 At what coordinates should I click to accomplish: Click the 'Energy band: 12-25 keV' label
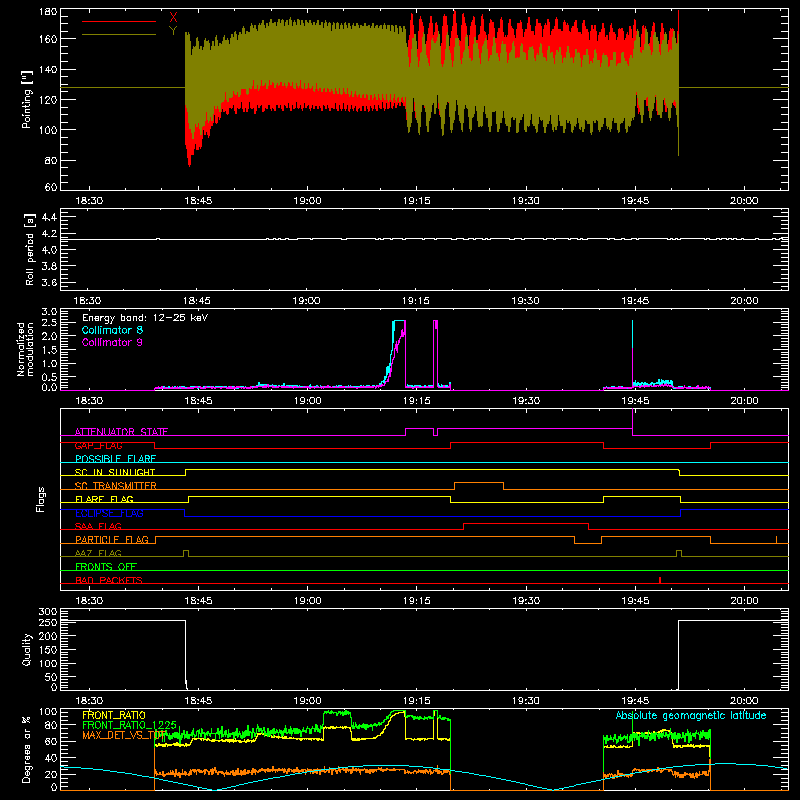(x=145, y=318)
